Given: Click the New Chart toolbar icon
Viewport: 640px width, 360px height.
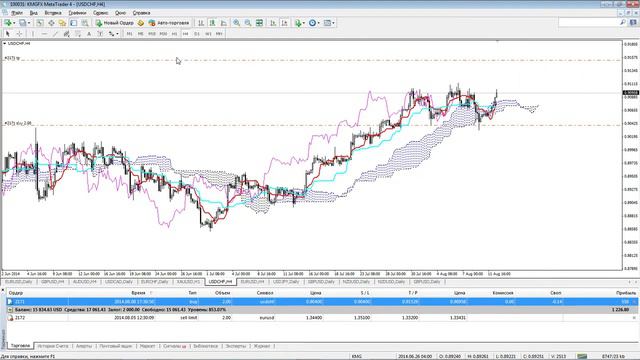Looking at the screenshot, I should pyautogui.click(x=8, y=23).
